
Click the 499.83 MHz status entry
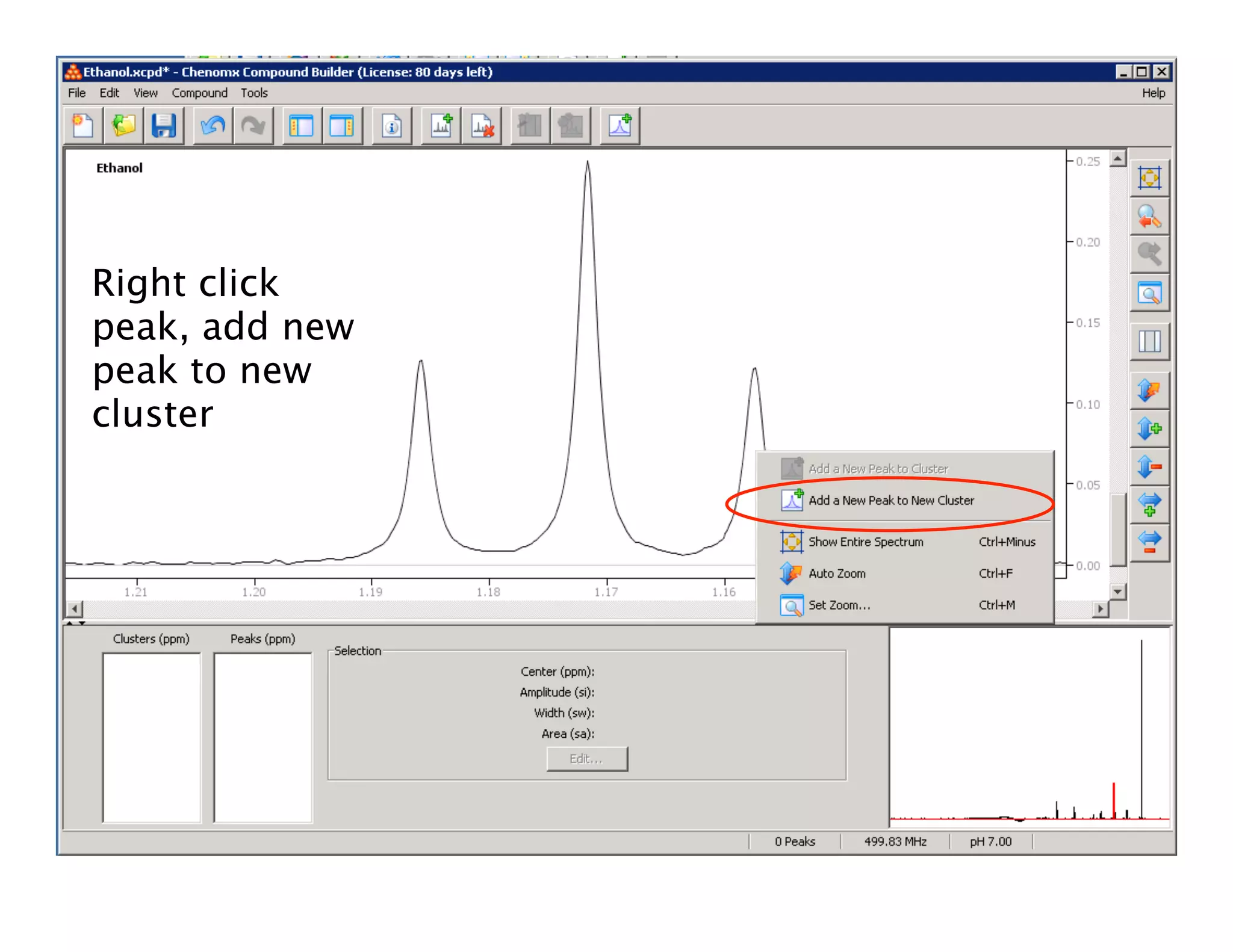[895, 841]
